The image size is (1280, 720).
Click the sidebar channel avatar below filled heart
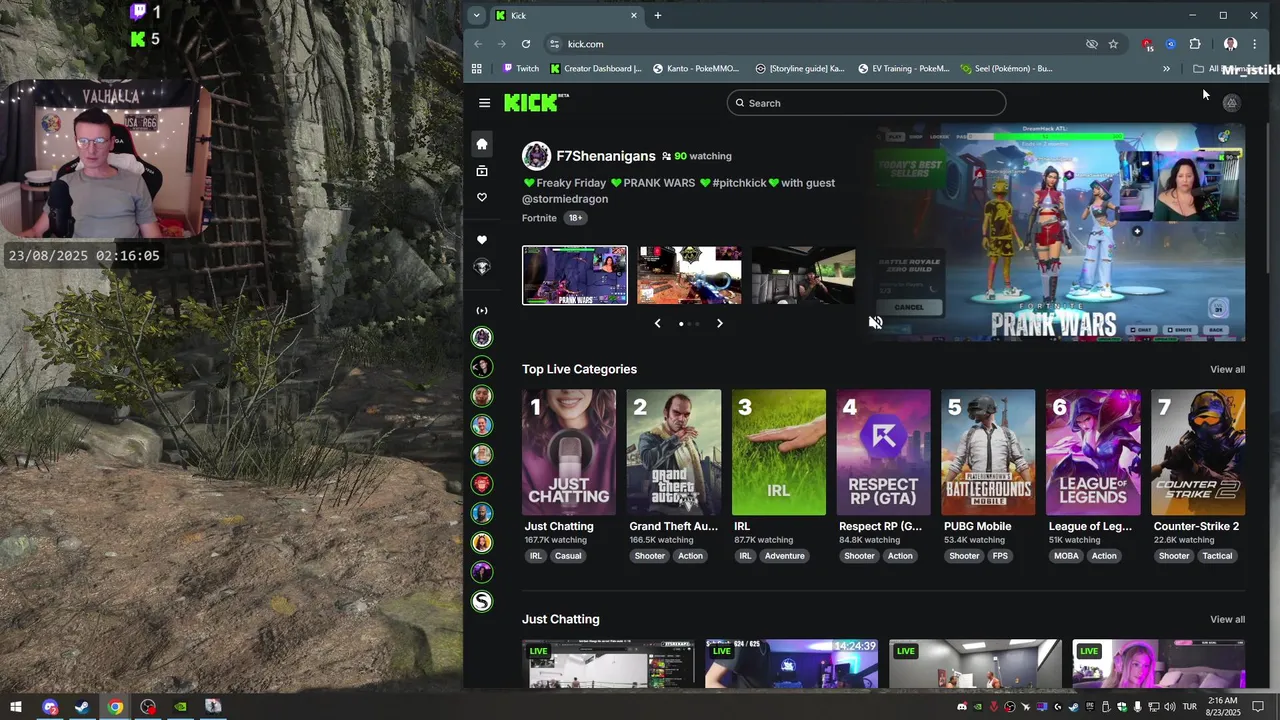482,267
